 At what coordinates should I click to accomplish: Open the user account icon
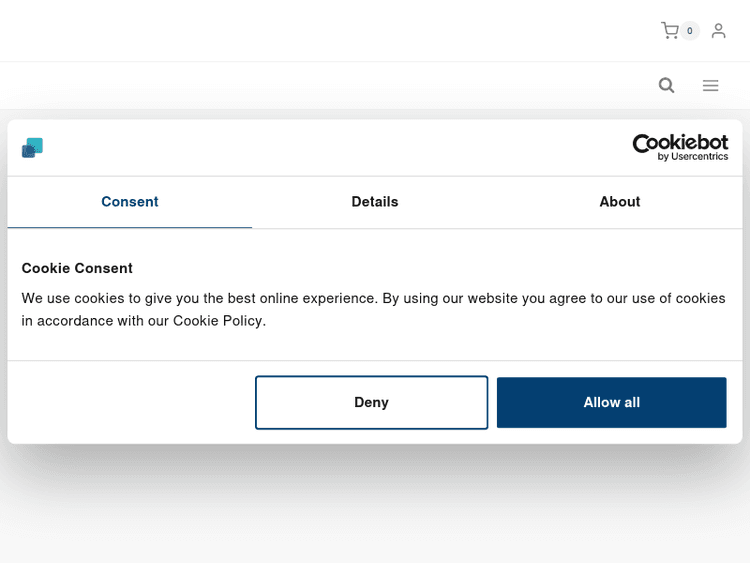[x=718, y=31]
